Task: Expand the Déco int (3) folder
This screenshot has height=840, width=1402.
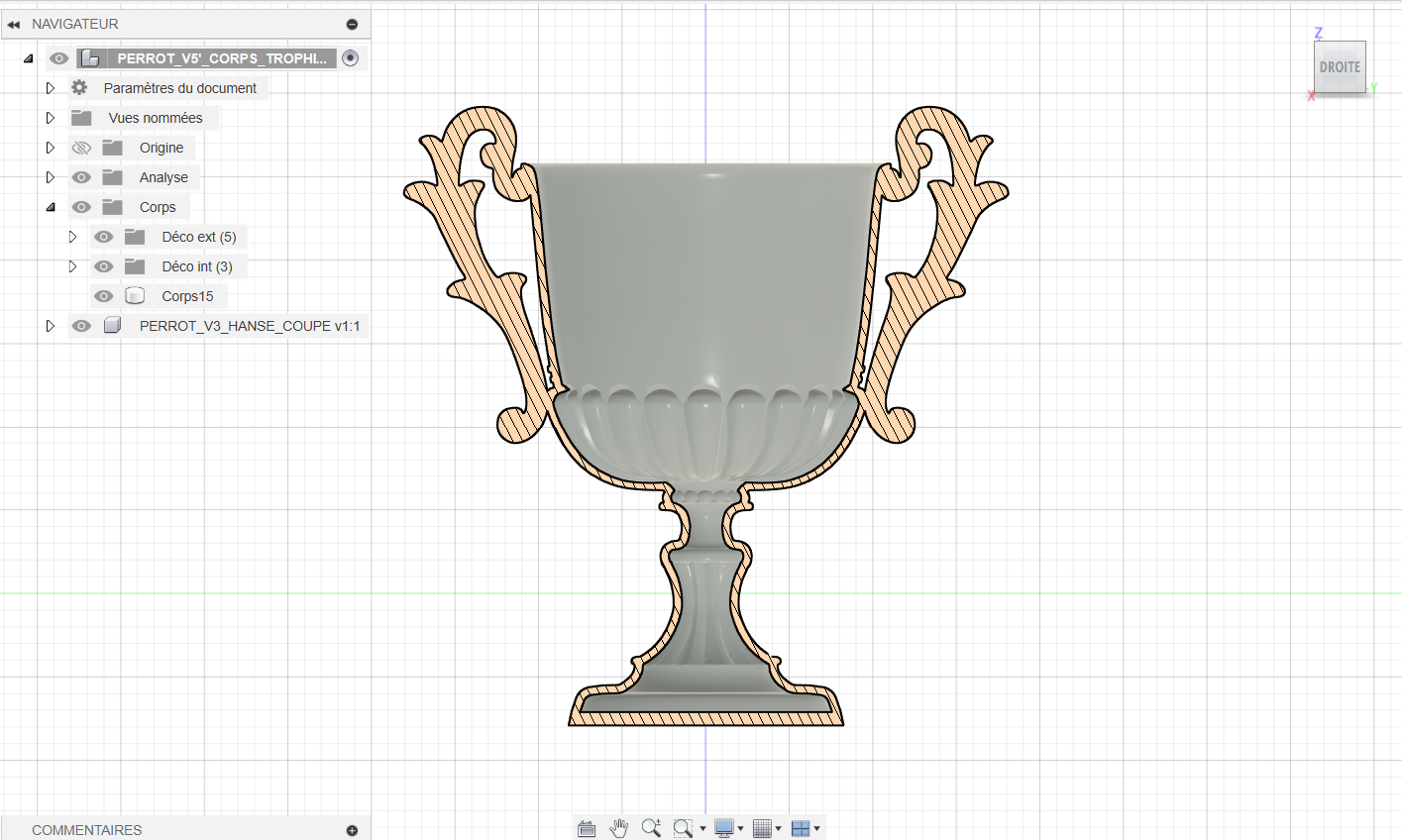Action: [72, 266]
